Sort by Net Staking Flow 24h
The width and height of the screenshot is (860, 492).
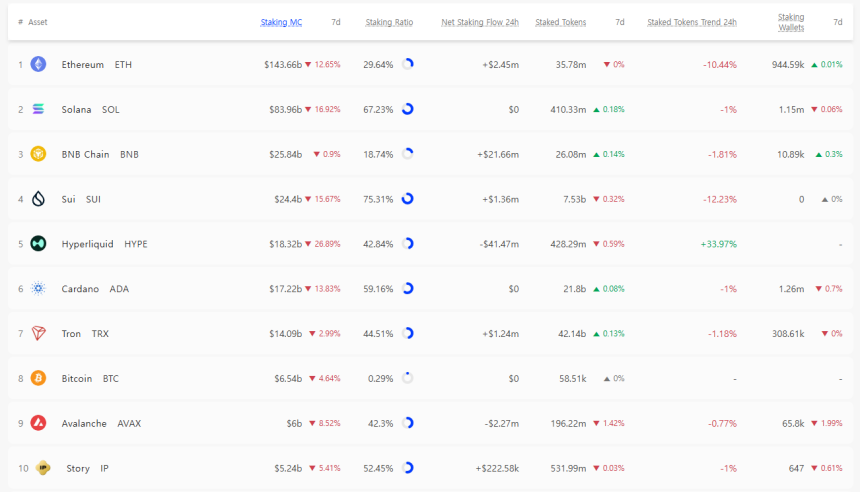pos(479,22)
